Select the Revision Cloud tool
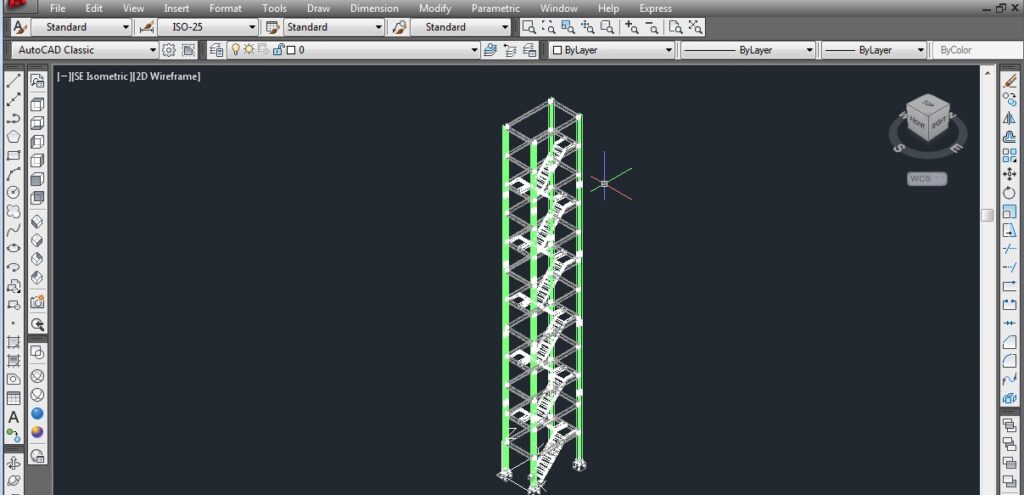 [14, 212]
